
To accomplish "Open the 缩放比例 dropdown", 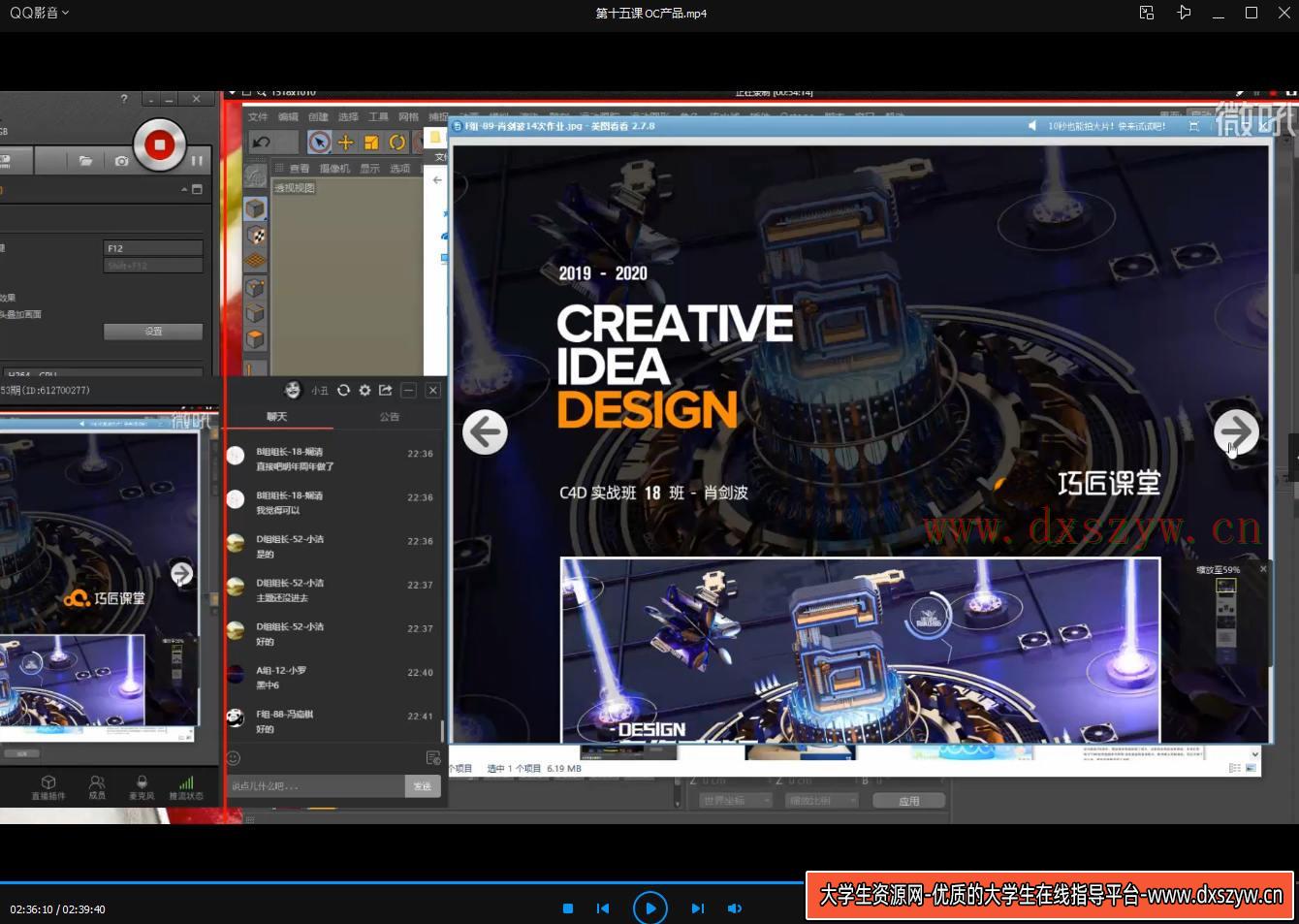I will click(x=822, y=801).
